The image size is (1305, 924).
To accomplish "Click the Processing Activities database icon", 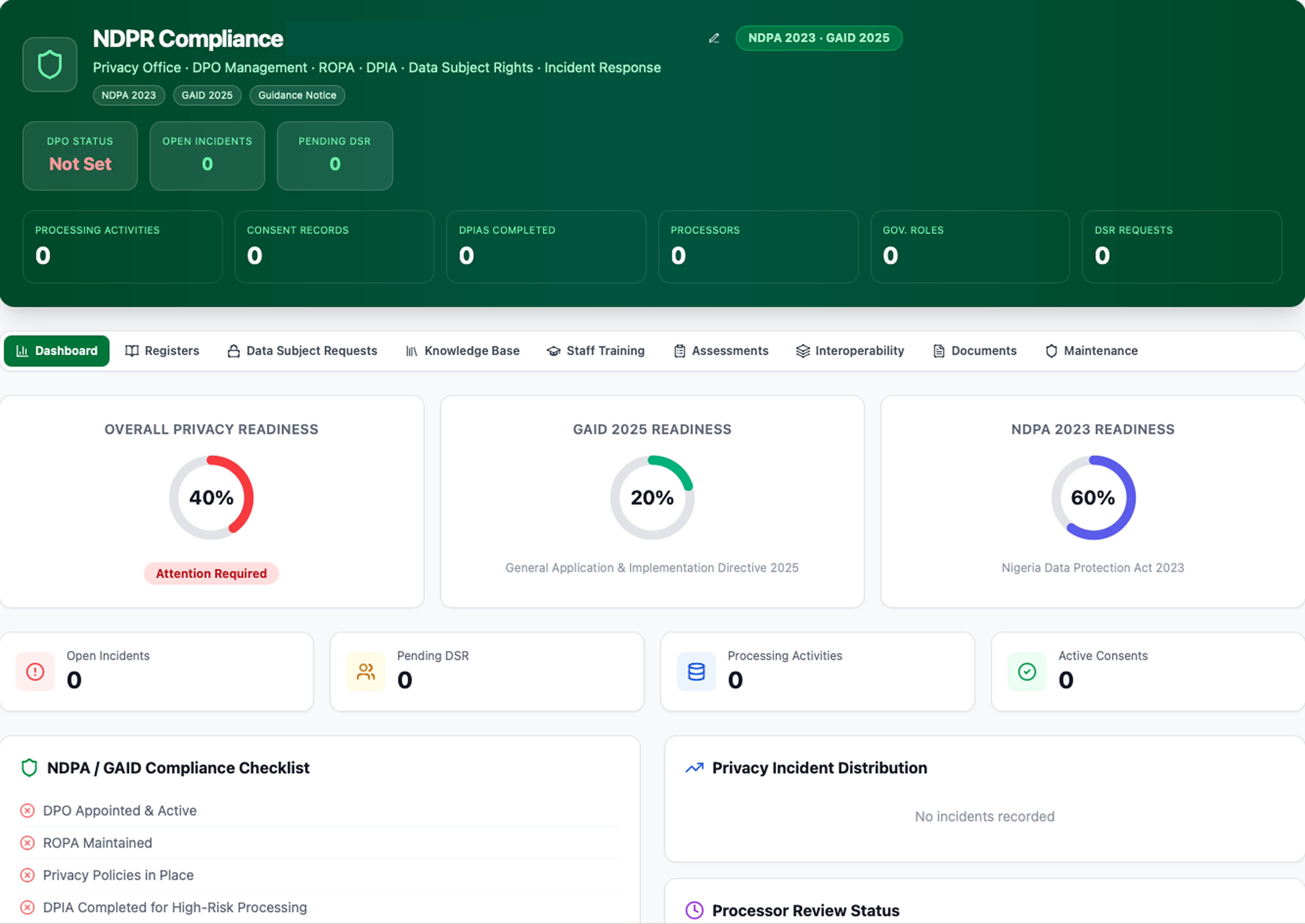I will (x=696, y=671).
